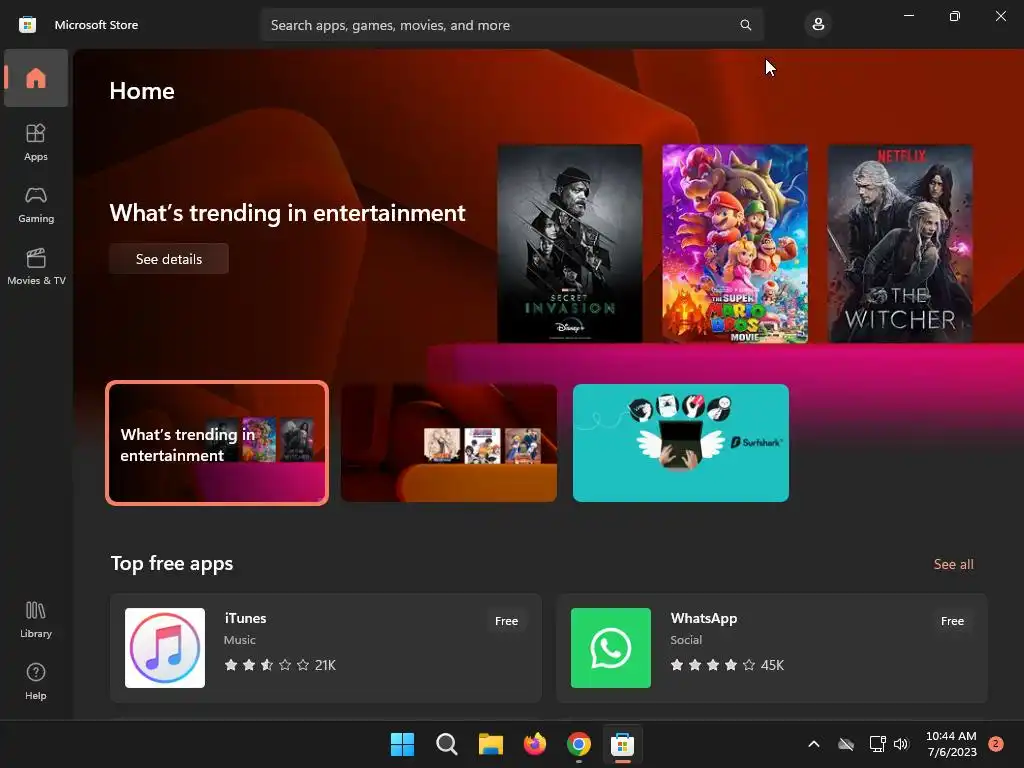The image size is (1024, 768).
Task: Click Microsoft Store icon on taskbar
Action: pyautogui.click(x=622, y=744)
